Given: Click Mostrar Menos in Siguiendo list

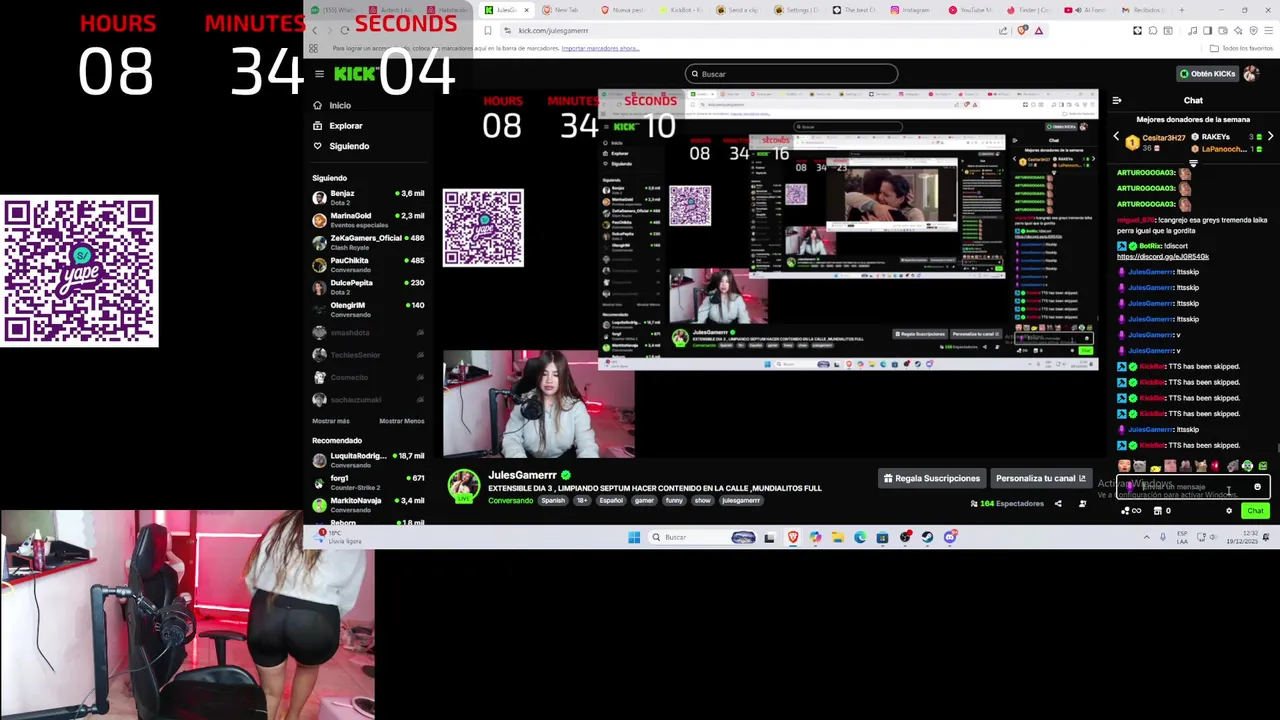Looking at the screenshot, I should [x=401, y=421].
